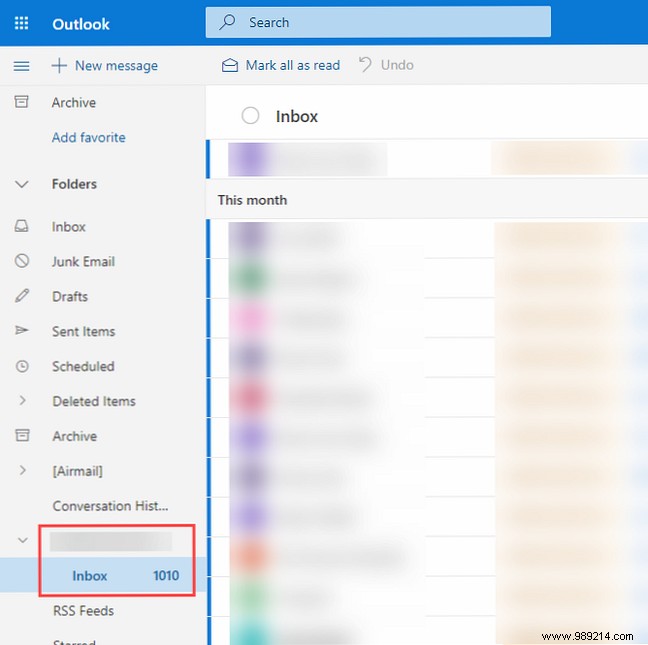This screenshot has height=645, width=648.
Task: Collapse the Folders section chevron
Action: coord(21,184)
